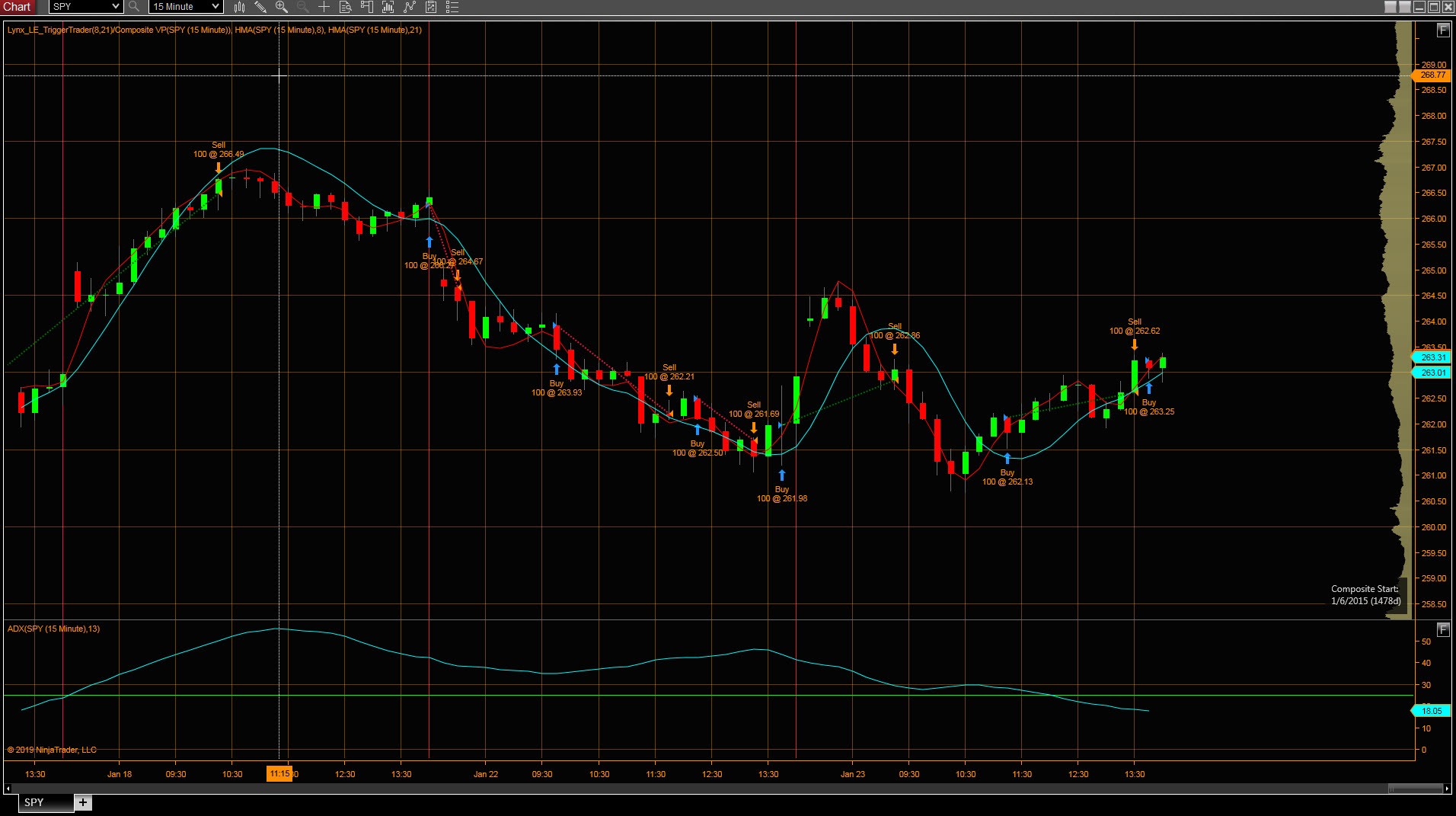Click the Sell 100 @ 262.86 label

click(x=895, y=331)
